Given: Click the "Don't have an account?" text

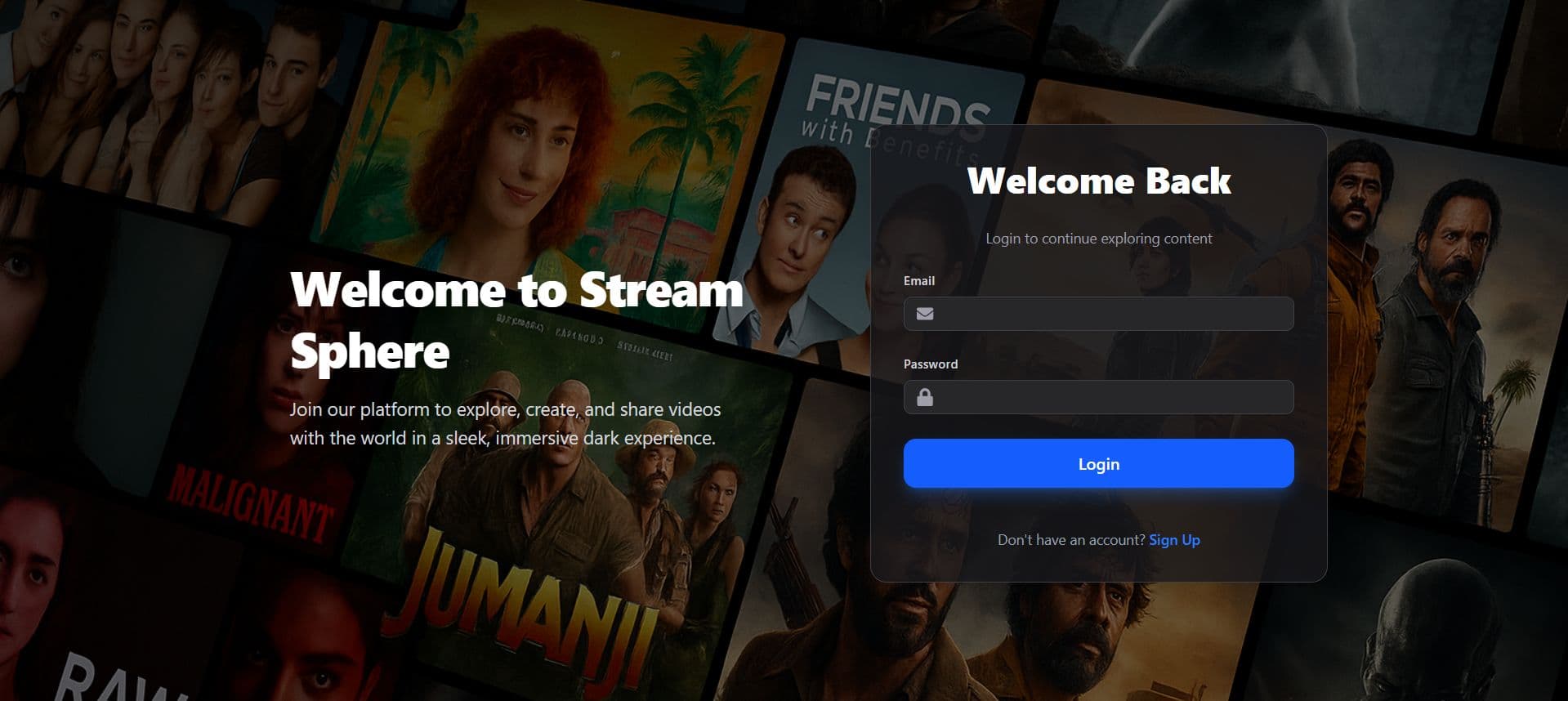Looking at the screenshot, I should click(1071, 540).
